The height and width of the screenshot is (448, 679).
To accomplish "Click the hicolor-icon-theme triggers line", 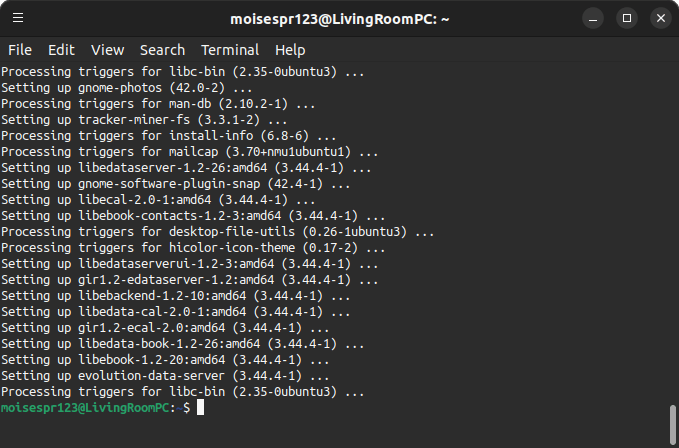I will [193, 248].
